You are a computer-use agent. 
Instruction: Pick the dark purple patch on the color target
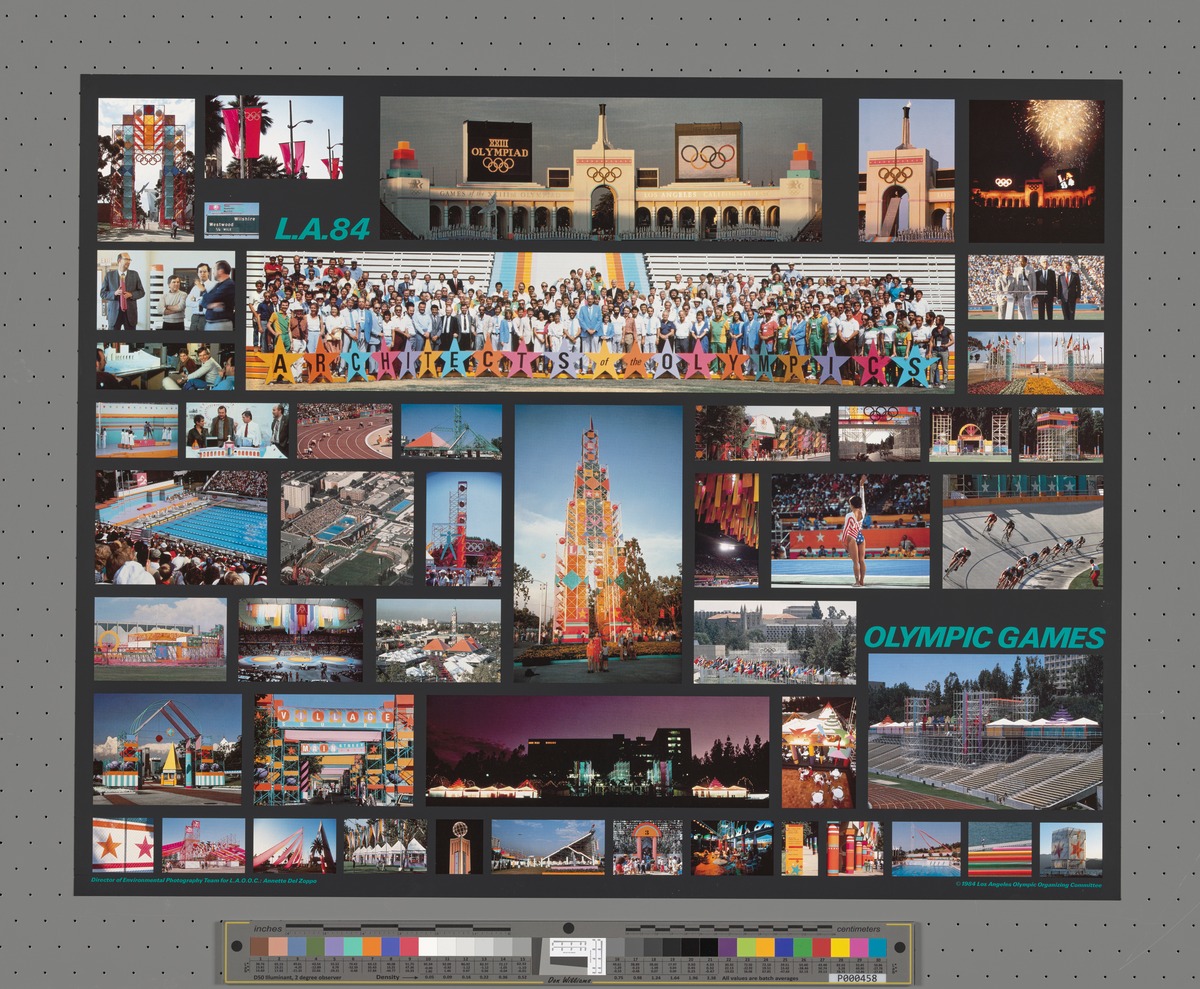point(727,947)
